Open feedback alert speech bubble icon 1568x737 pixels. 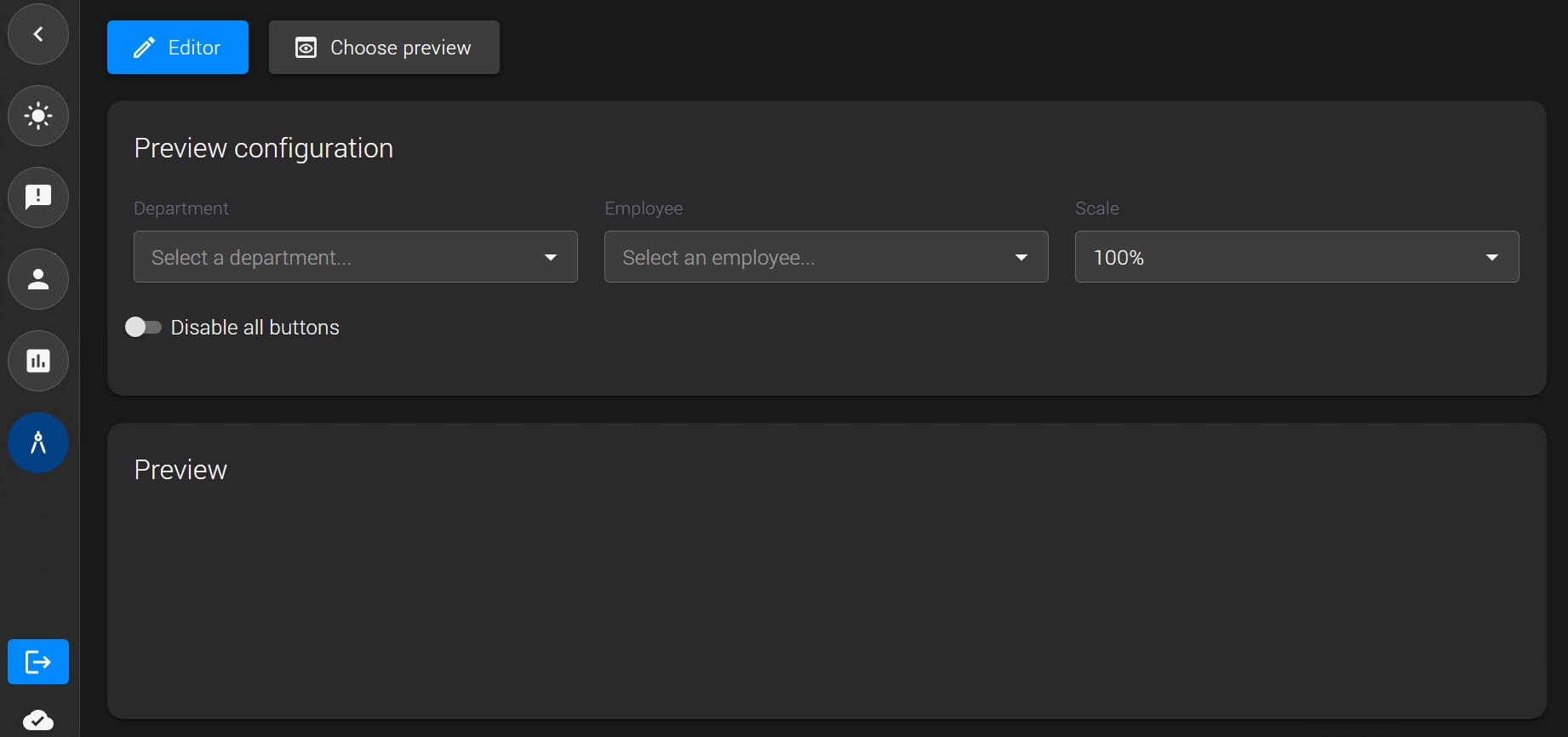coord(38,197)
